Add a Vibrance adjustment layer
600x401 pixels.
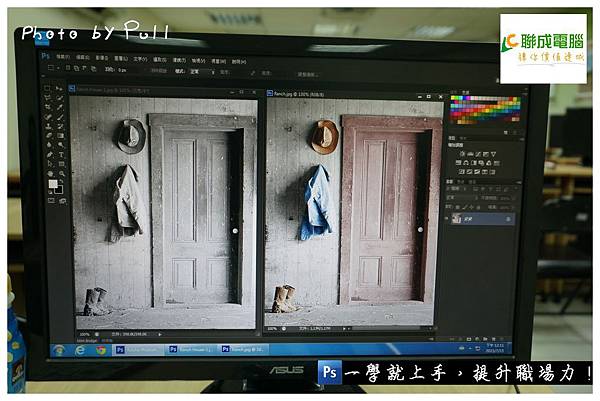(494, 154)
